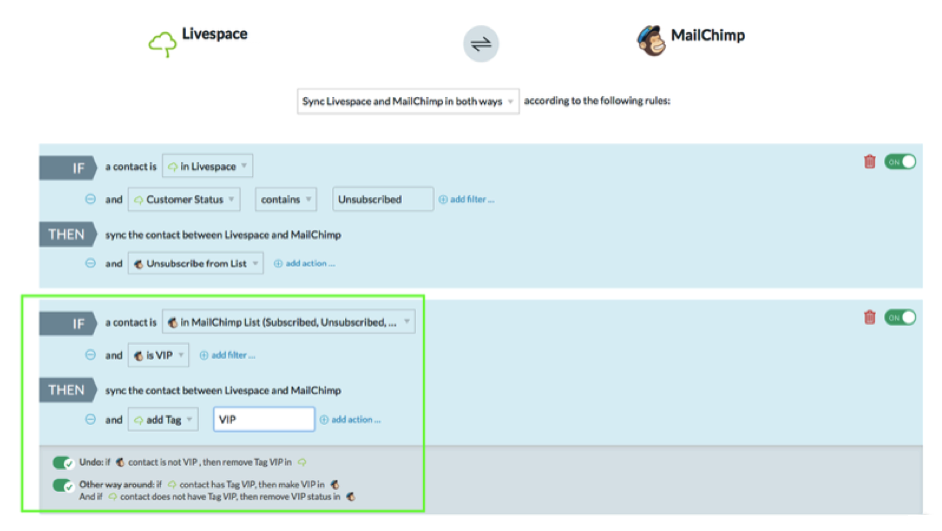Open the is VIP filter dropdown
This screenshot has width=942, height=531.
(158, 356)
